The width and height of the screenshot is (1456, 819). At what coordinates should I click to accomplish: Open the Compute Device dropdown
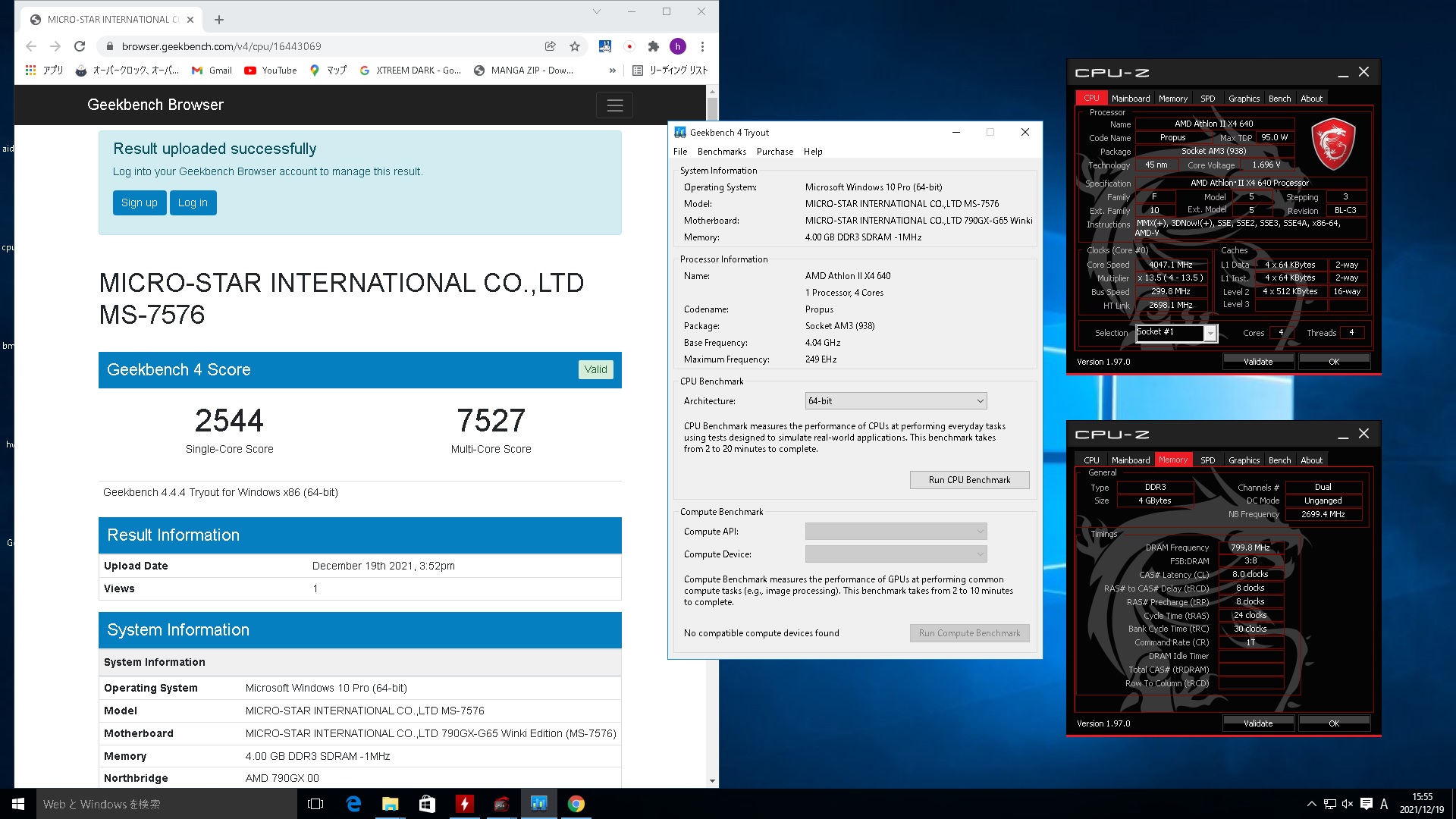click(x=896, y=554)
